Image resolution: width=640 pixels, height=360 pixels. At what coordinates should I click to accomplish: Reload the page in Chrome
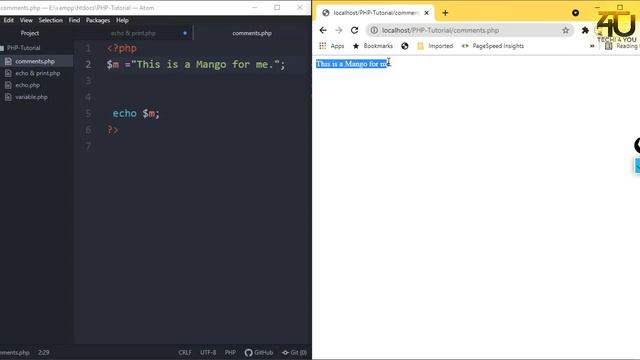click(354, 30)
